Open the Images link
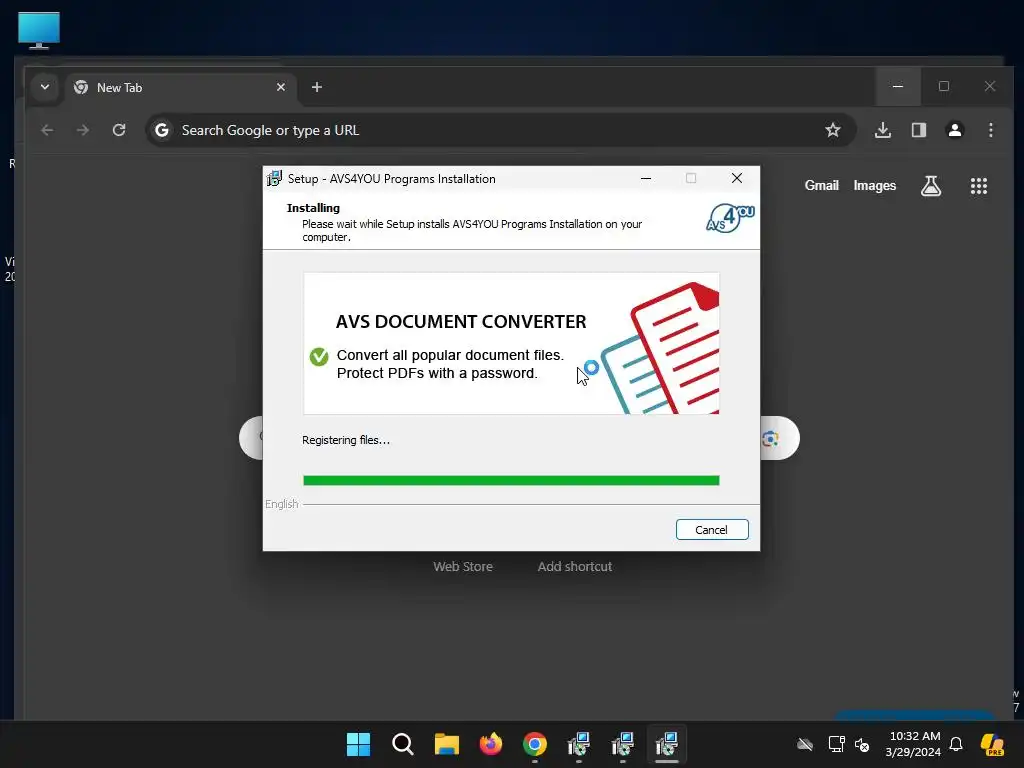 874,185
